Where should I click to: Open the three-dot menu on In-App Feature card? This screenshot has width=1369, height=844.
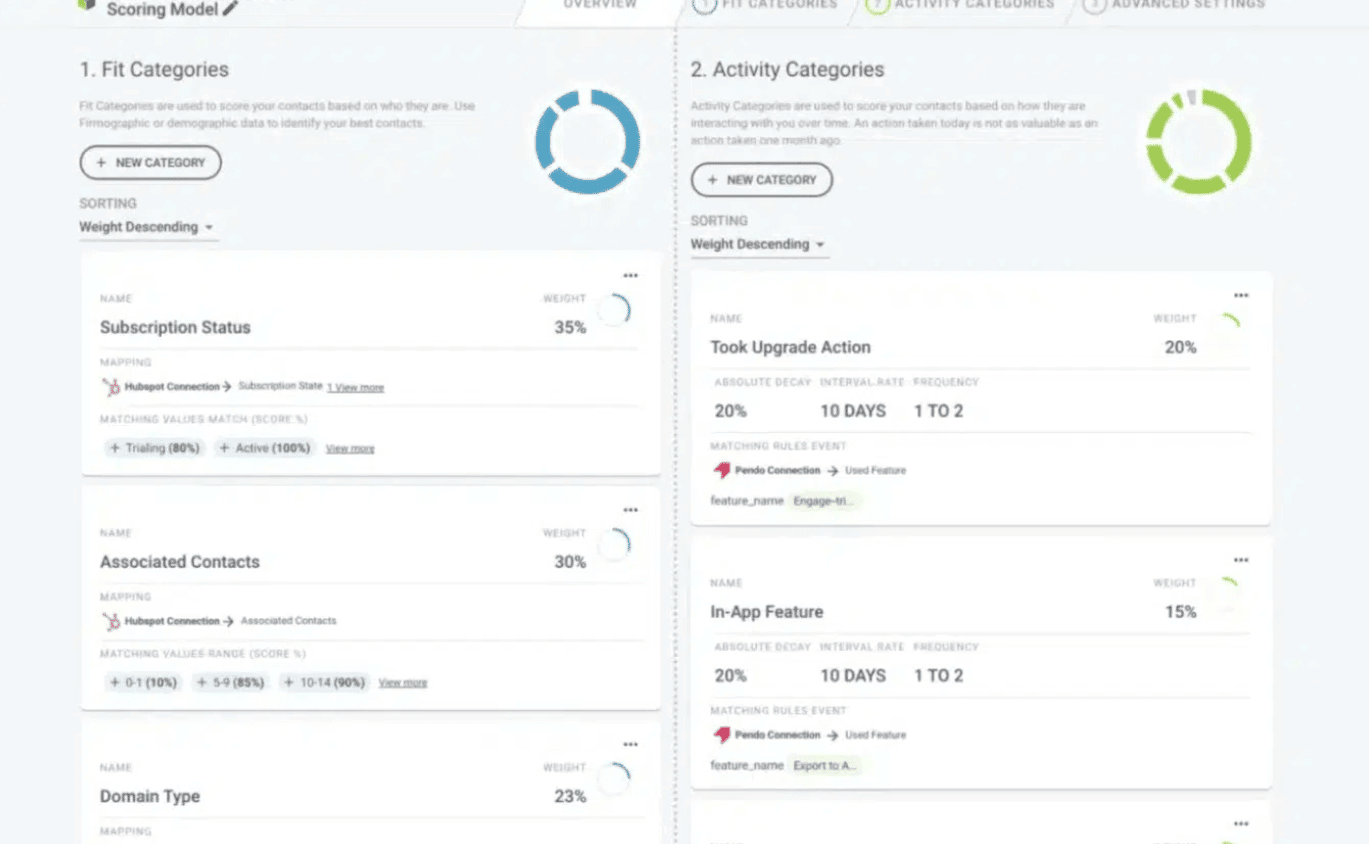tap(1242, 559)
